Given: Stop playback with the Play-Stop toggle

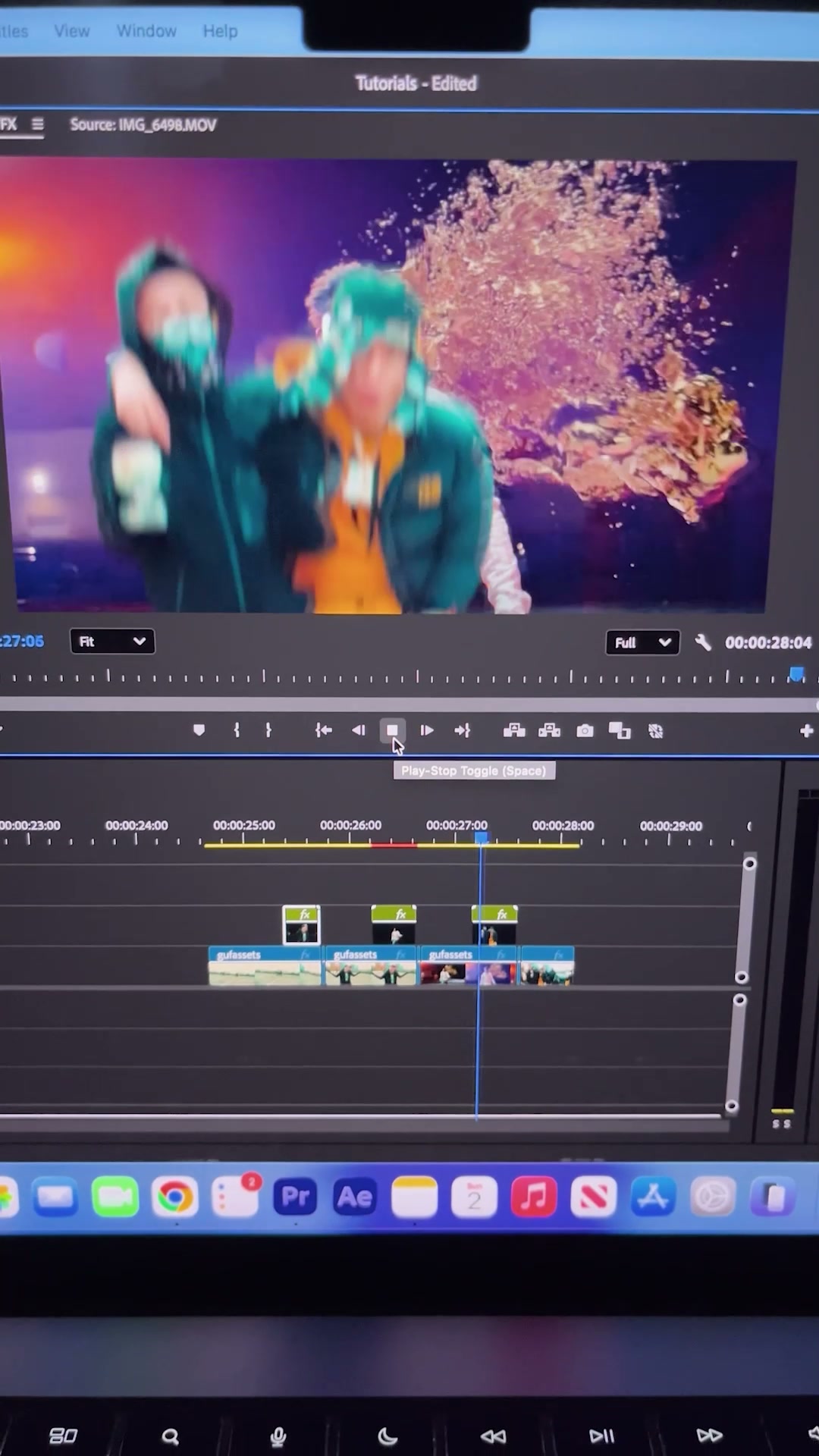Looking at the screenshot, I should (392, 730).
